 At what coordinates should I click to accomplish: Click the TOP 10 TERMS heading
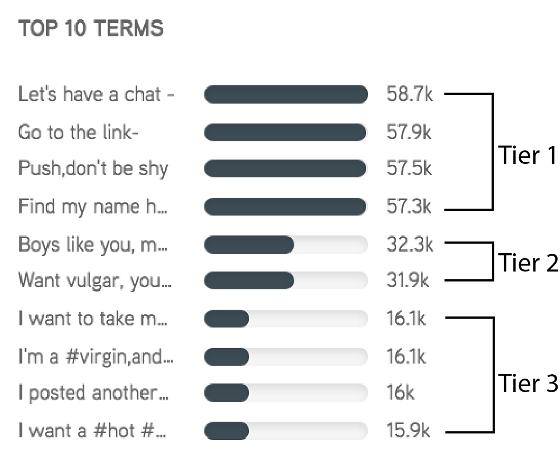91,28
